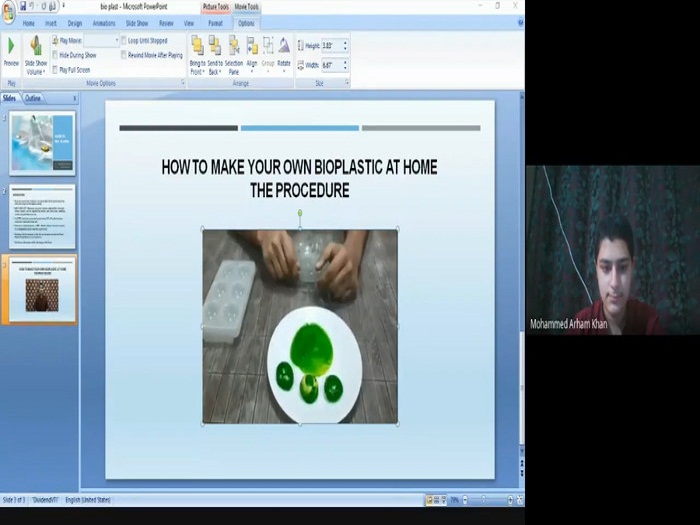Viewport: 700px width, 525px height.
Task: Open the Selection Pane
Action: [233, 55]
